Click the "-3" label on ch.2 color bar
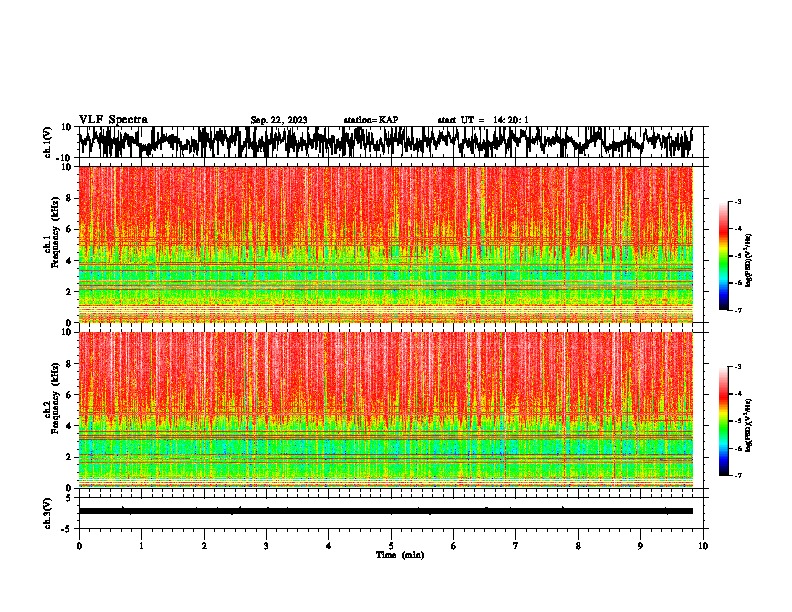The height and width of the screenshot is (612, 792). 738,367
